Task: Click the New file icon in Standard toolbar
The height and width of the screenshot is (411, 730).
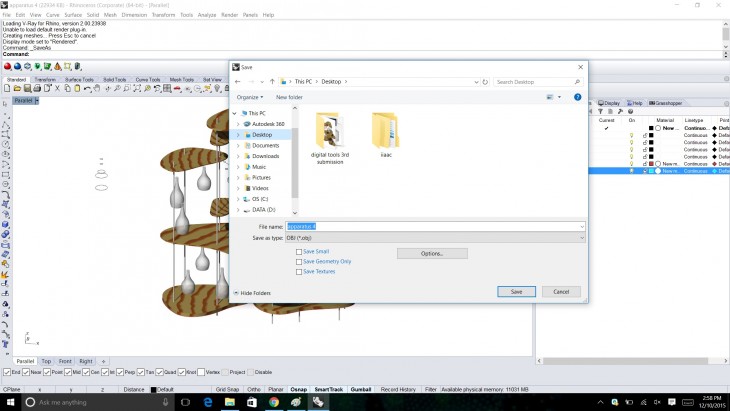Action: coord(6,89)
